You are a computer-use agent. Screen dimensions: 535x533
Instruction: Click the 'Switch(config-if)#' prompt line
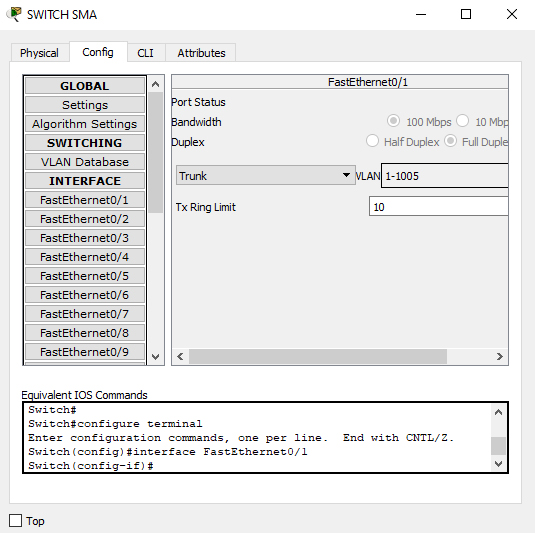coord(91,466)
